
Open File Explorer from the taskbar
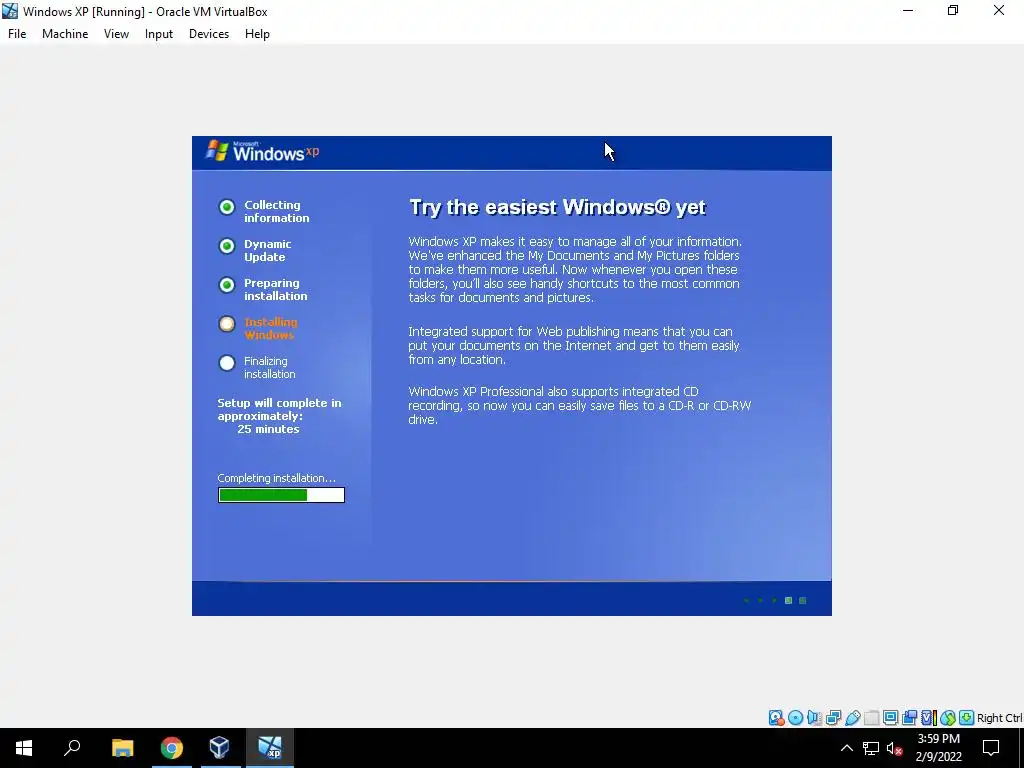[122, 748]
